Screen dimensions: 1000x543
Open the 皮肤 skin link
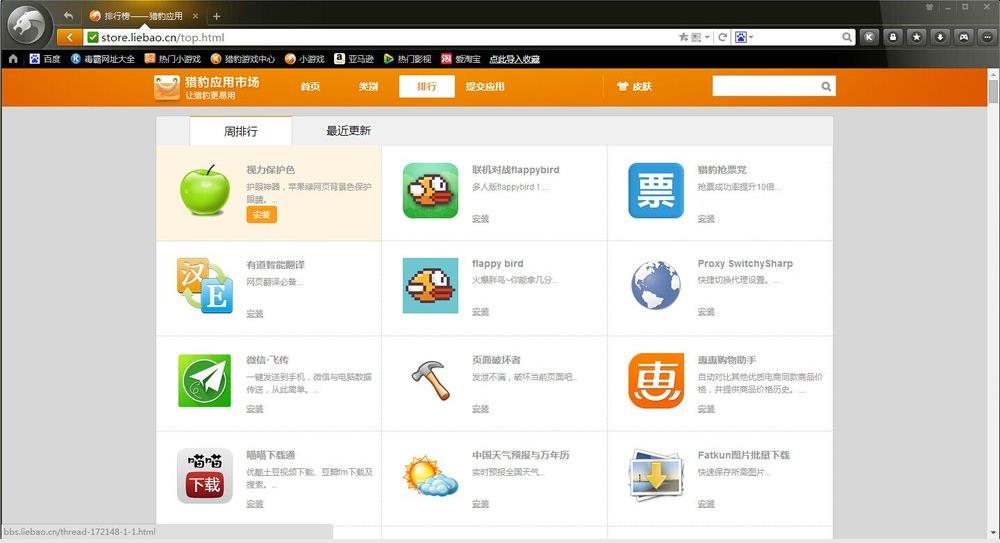(635, 86)
